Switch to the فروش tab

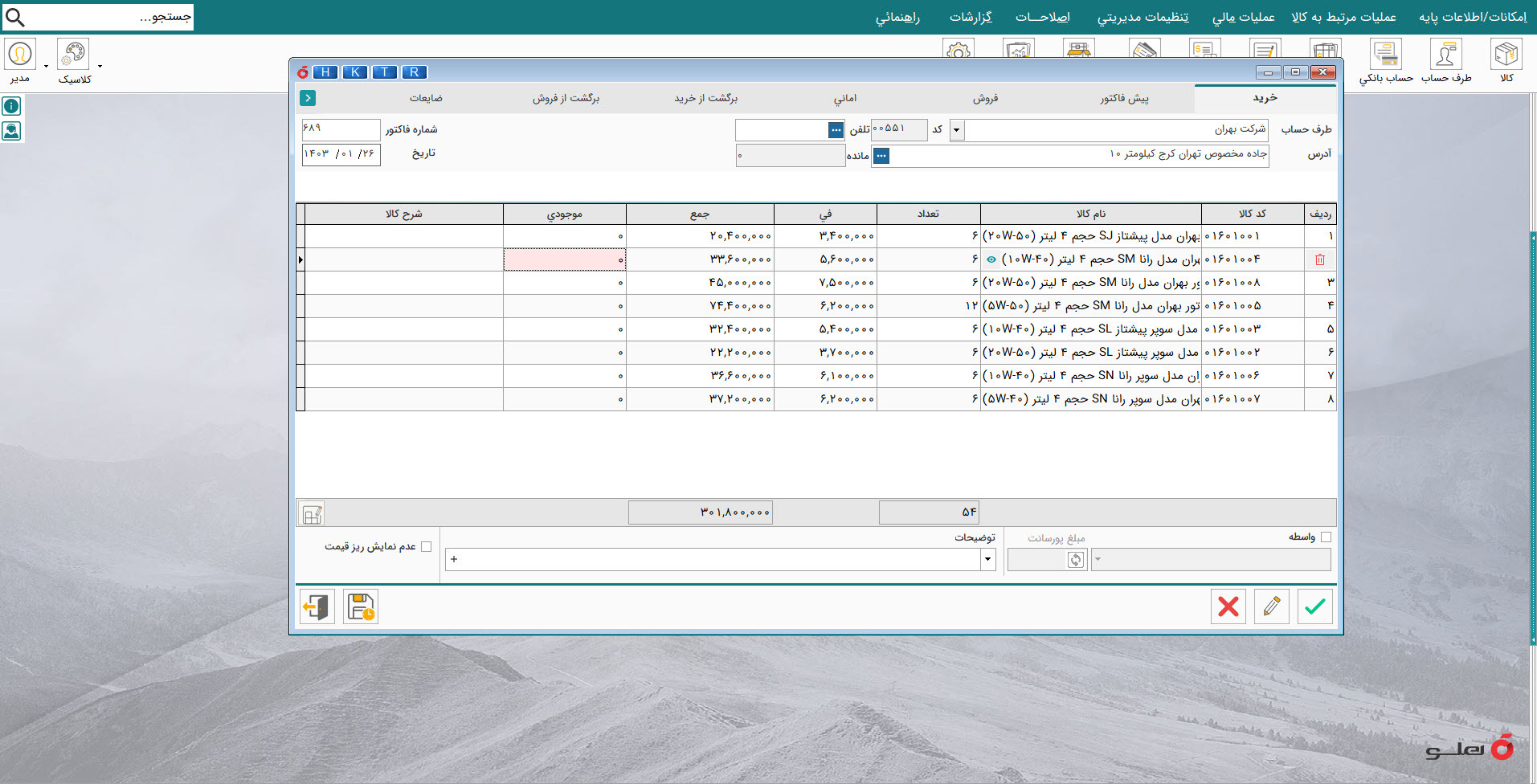coord(985,98)
